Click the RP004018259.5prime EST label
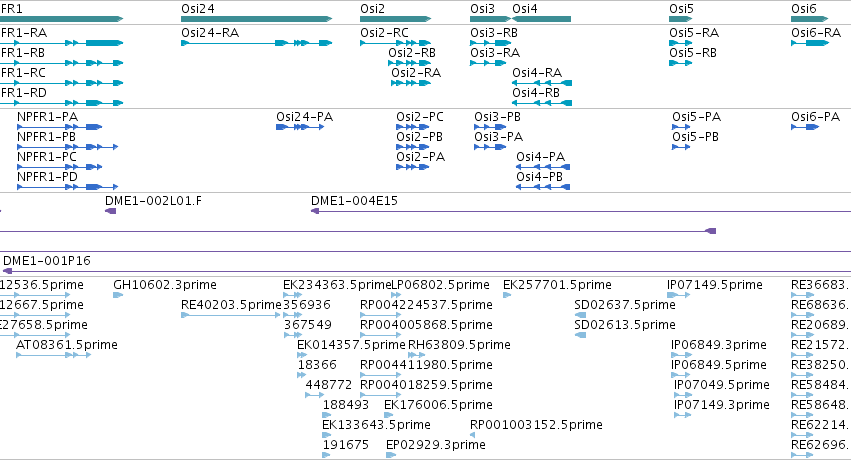Image resolution: width=851 pixels, height=460 pixels. coord(427,385)
